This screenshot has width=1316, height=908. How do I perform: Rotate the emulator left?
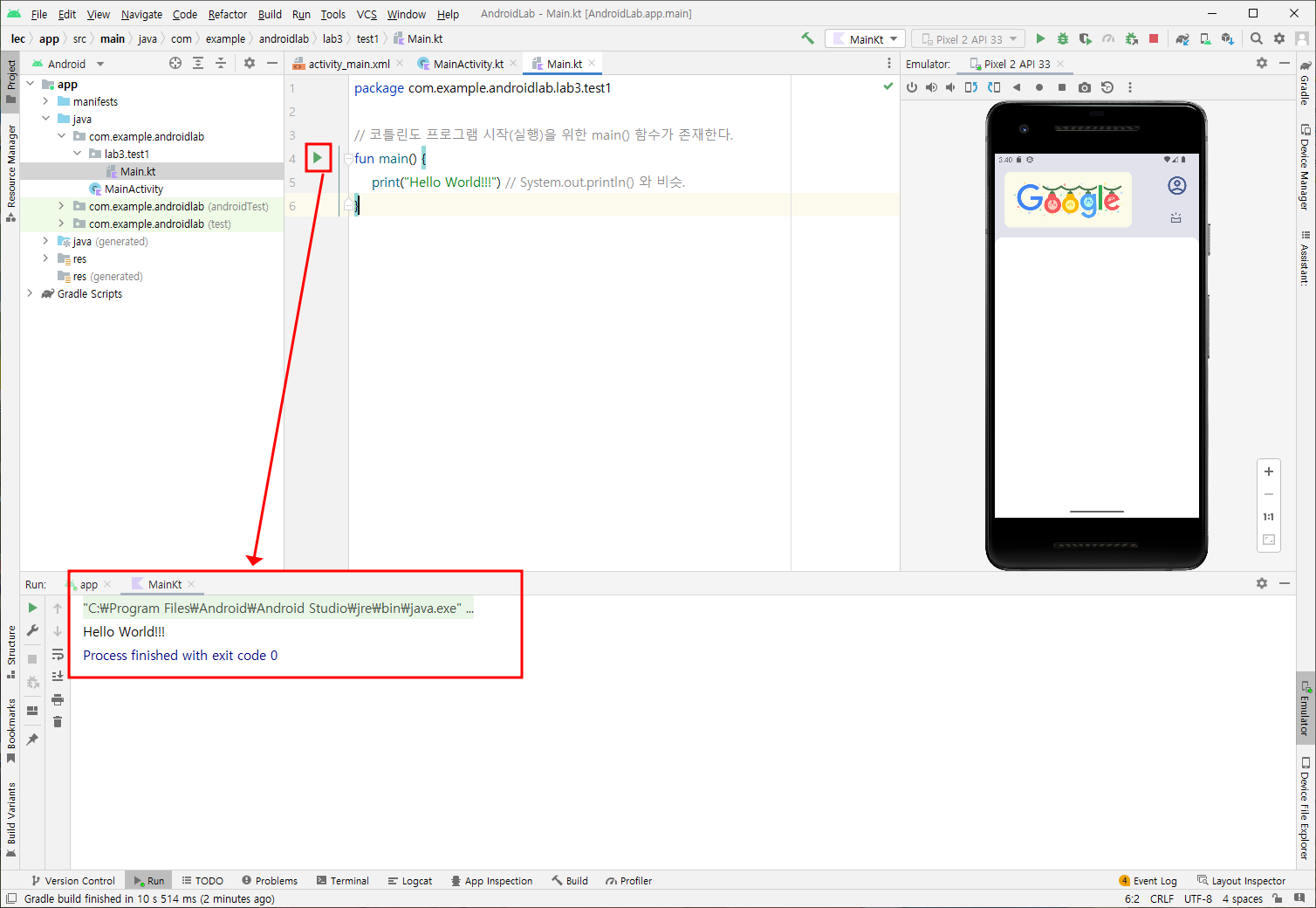971,87
